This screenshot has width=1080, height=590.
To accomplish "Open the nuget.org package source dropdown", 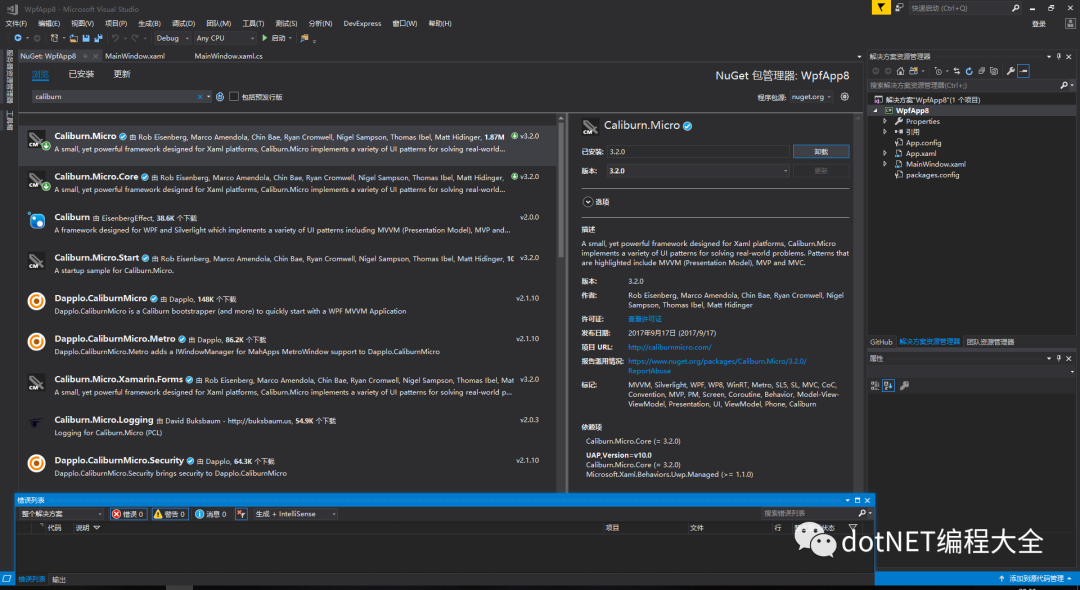I will [811, 97].
